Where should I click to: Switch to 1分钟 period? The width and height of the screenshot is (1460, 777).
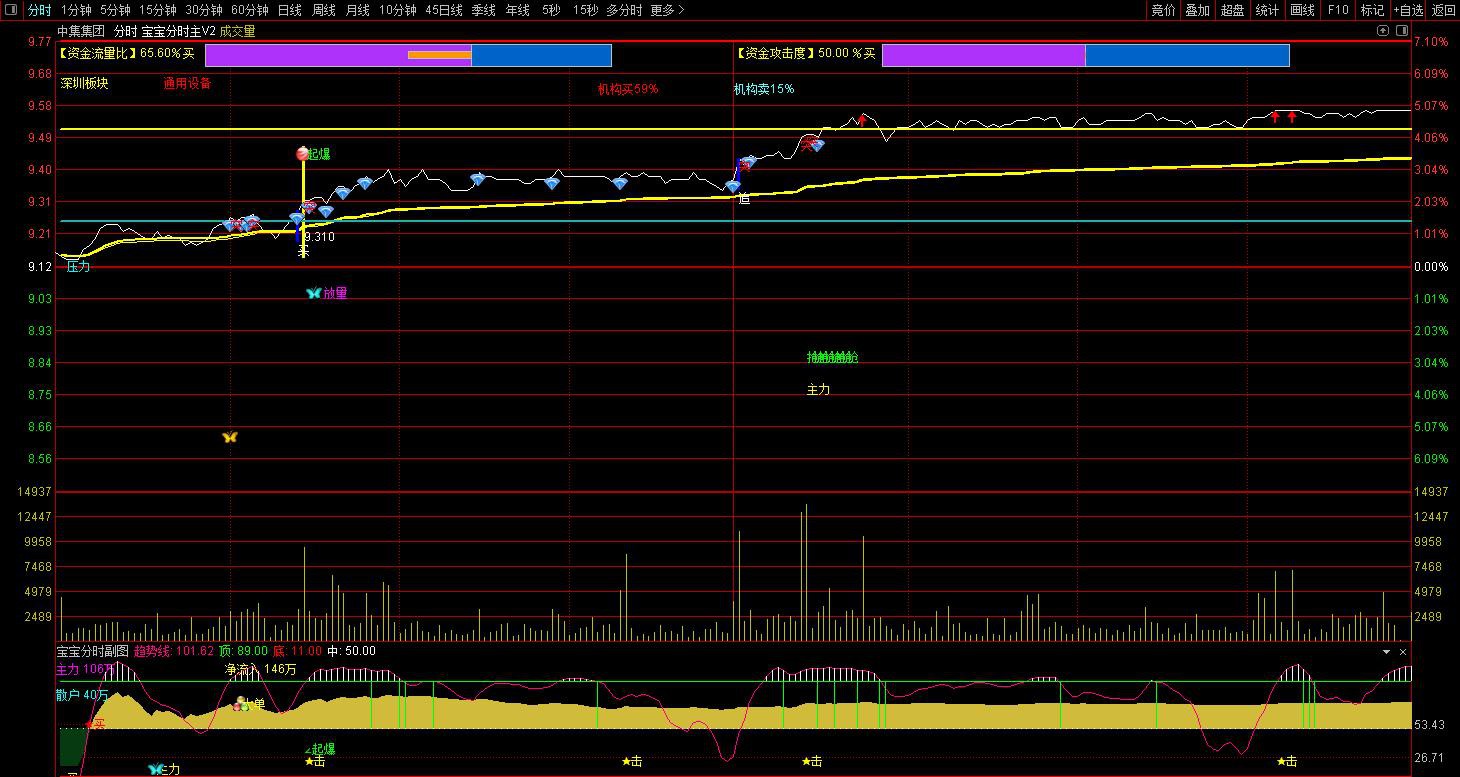pos(76,10)
